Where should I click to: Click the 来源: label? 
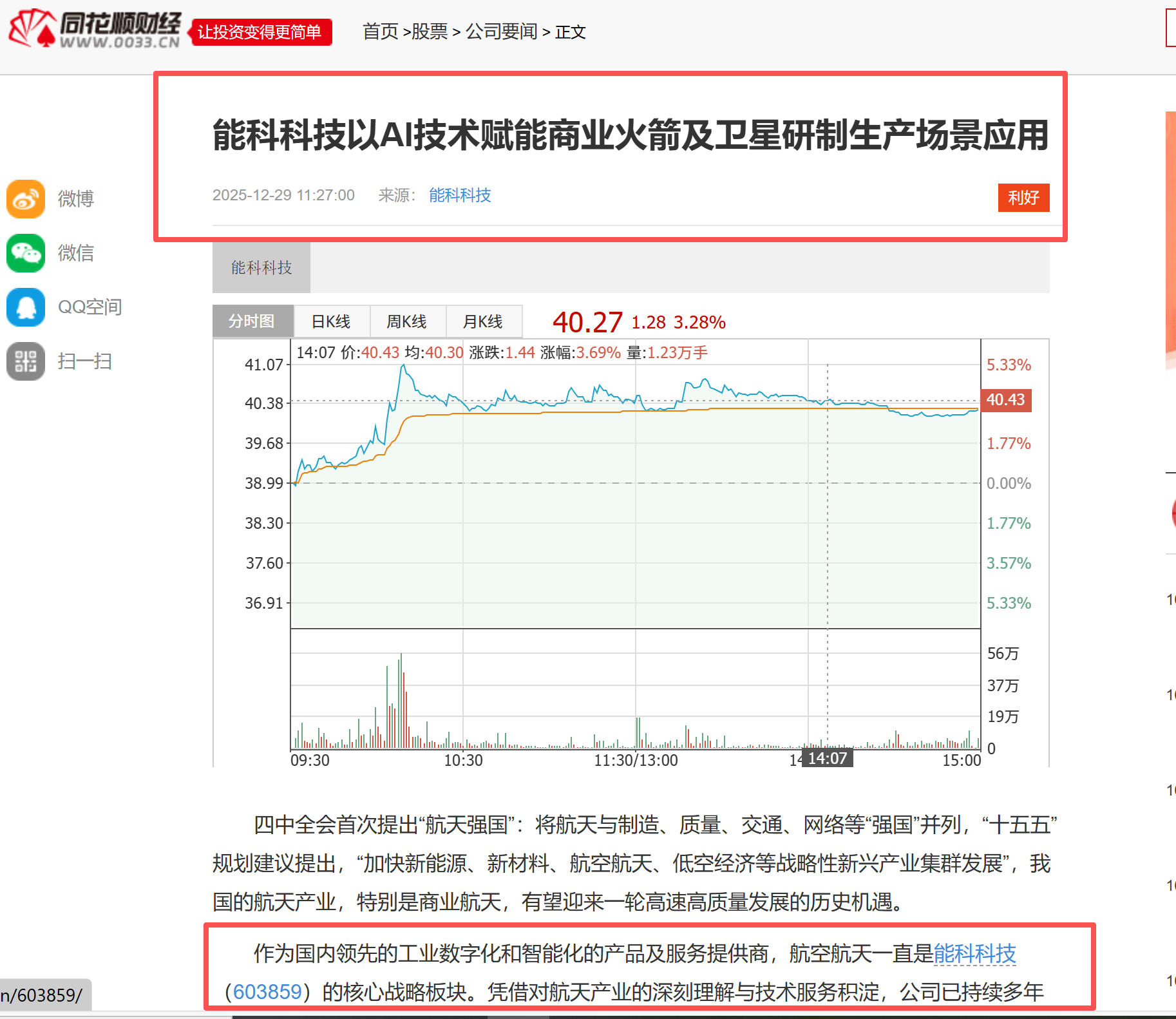397,195
